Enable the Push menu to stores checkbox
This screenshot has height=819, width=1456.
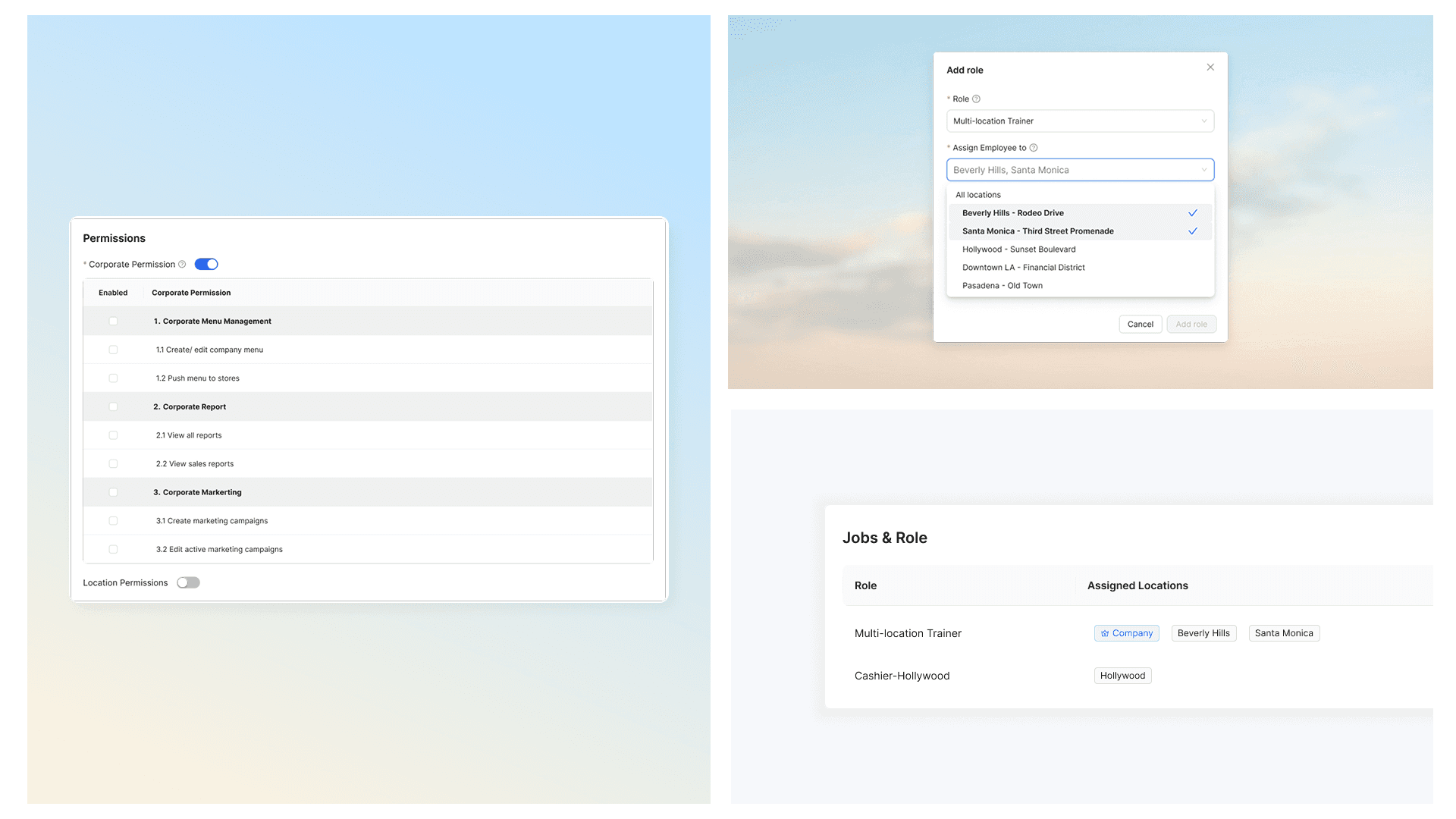(113, 378)
